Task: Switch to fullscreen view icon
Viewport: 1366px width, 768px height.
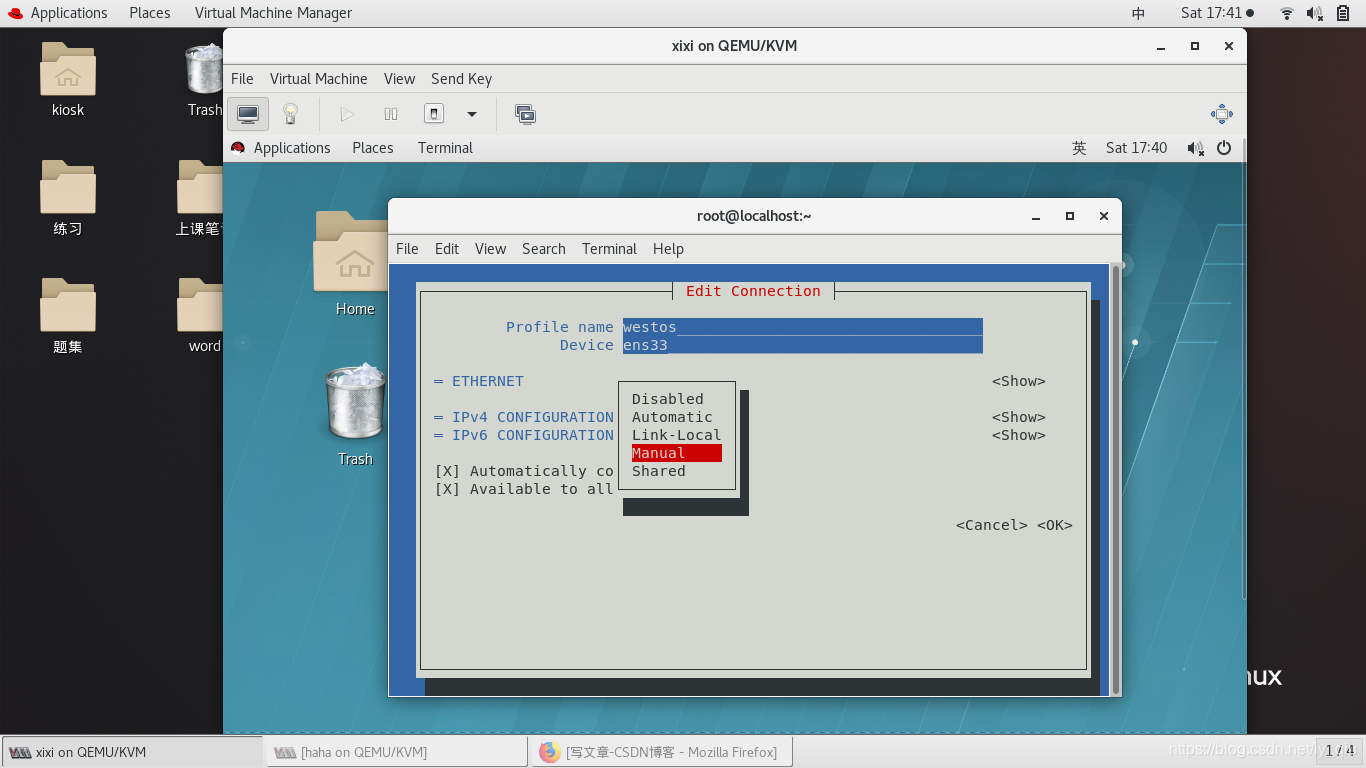Action: pos(1222,114)
